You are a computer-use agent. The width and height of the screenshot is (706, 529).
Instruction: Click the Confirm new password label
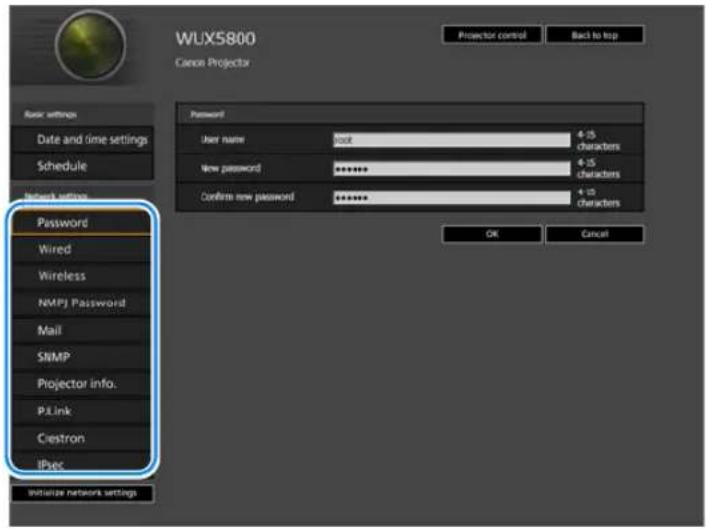(248, 197)
